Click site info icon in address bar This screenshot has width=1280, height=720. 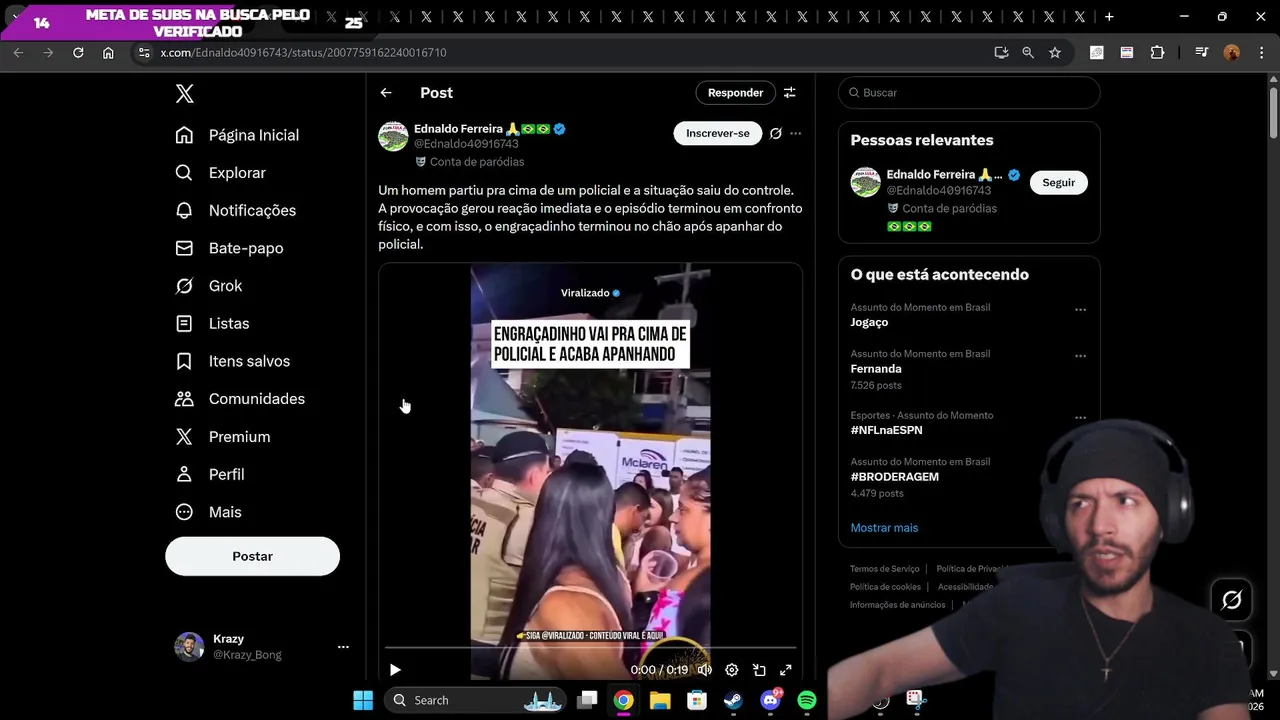[x=143, y=52]
